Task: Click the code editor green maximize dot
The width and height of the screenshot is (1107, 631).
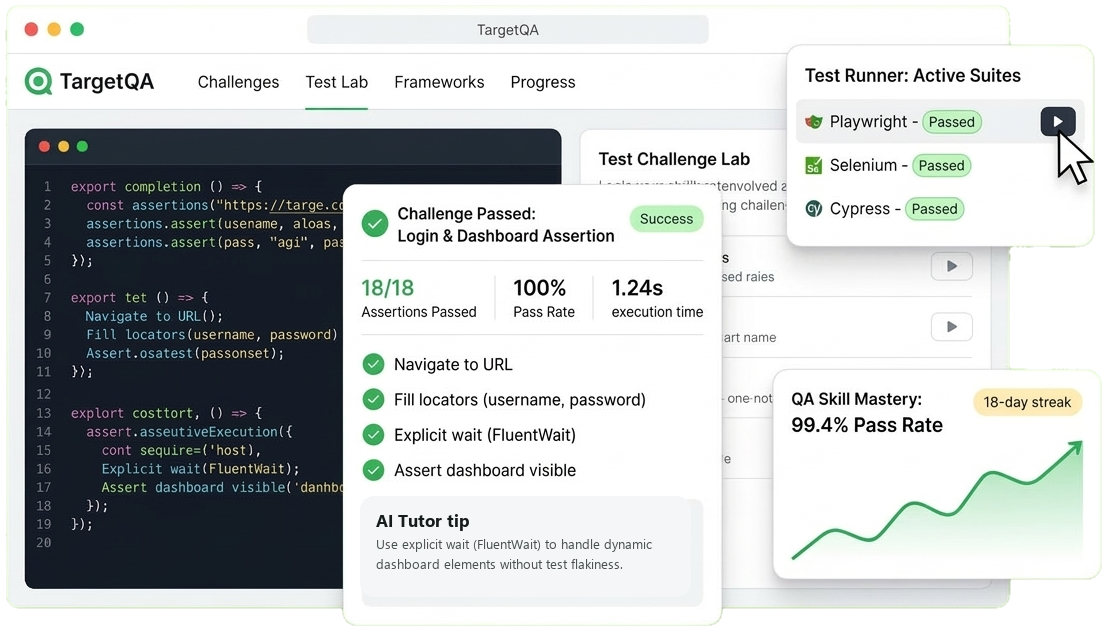Action: point(83,146)
